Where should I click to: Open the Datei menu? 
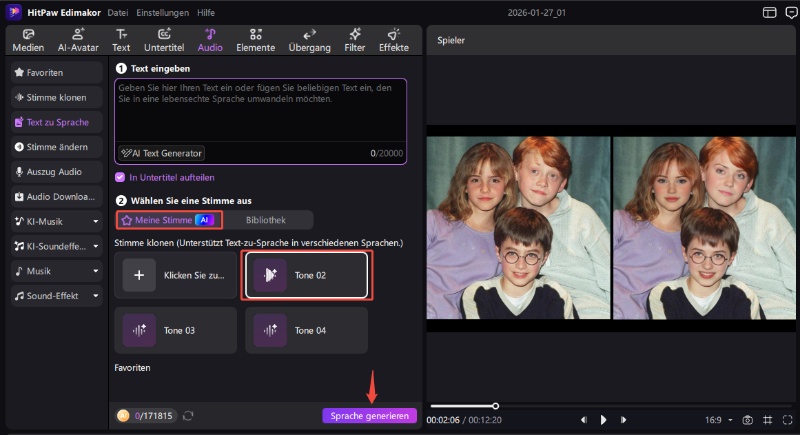117,13
